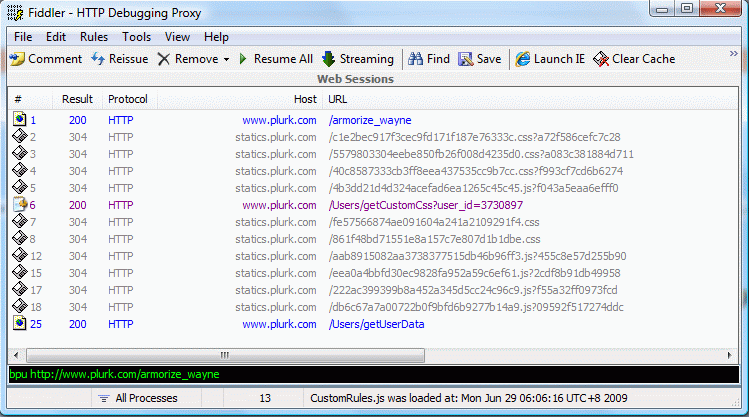Click the session count 13 in status bar
The image size is (749, 417).
tap(265, 398)
